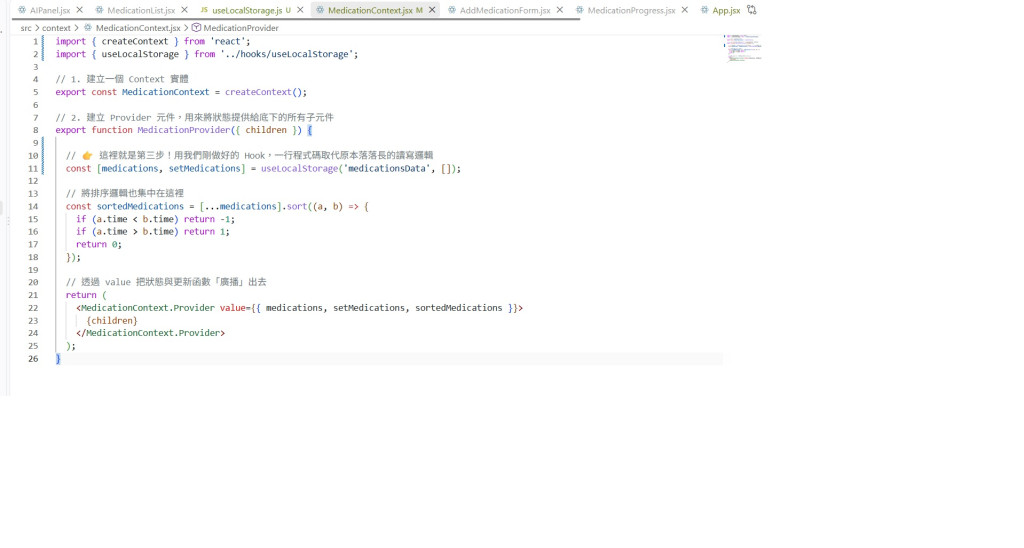Viewport: 1024px width, 548px height.
Task: Activate the MedicationContext.jsx tab
Action: pyautogui.click(x=370, y=10)
